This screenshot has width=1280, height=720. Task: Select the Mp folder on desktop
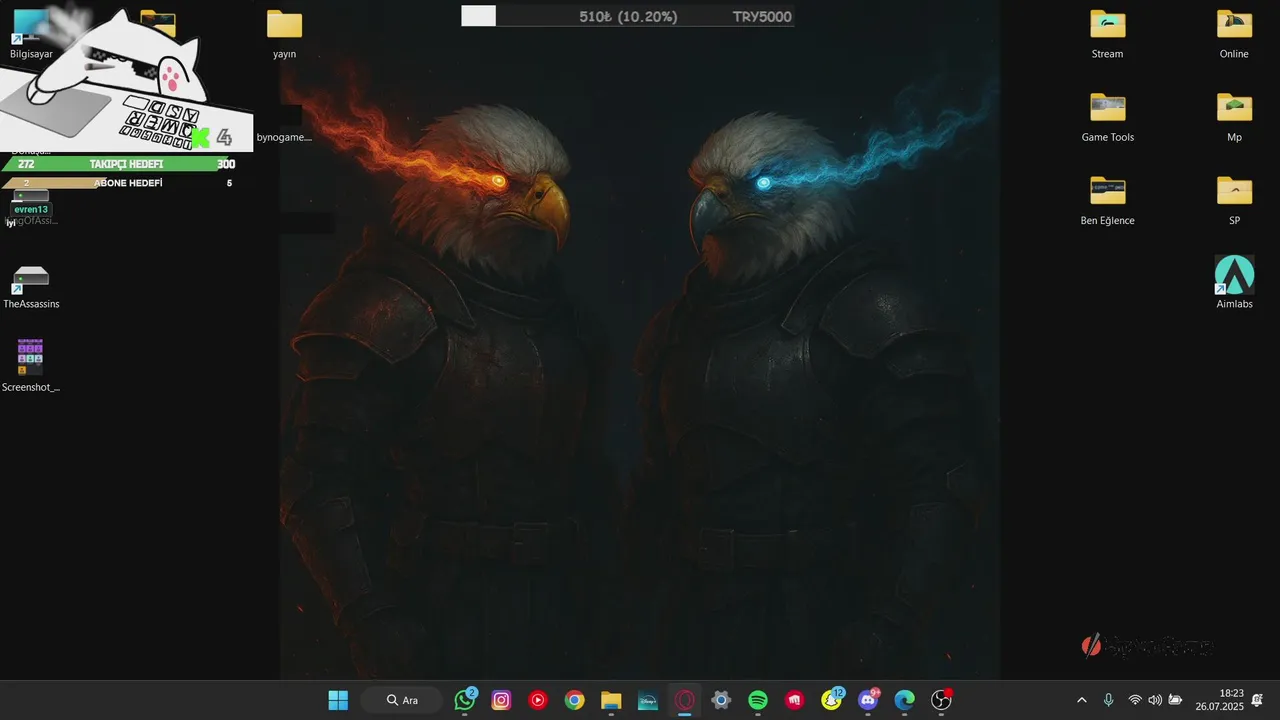(x=1234, y=117)
